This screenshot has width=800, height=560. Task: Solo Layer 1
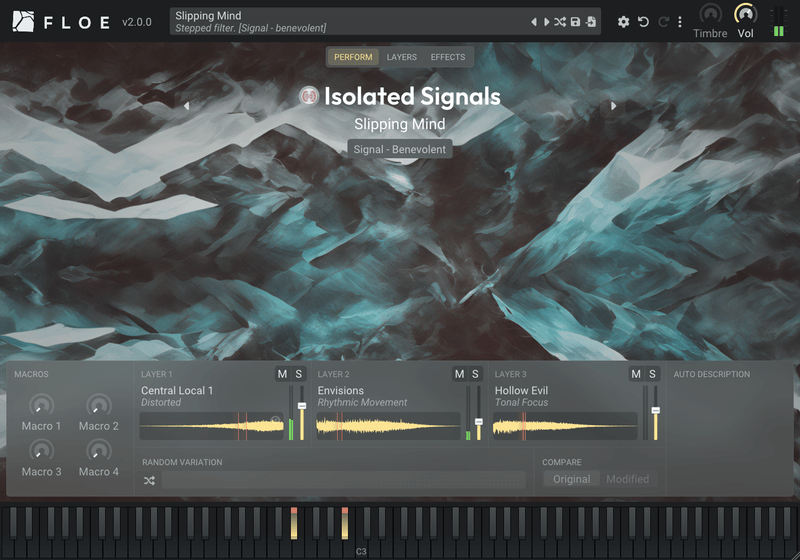point(298,374)
